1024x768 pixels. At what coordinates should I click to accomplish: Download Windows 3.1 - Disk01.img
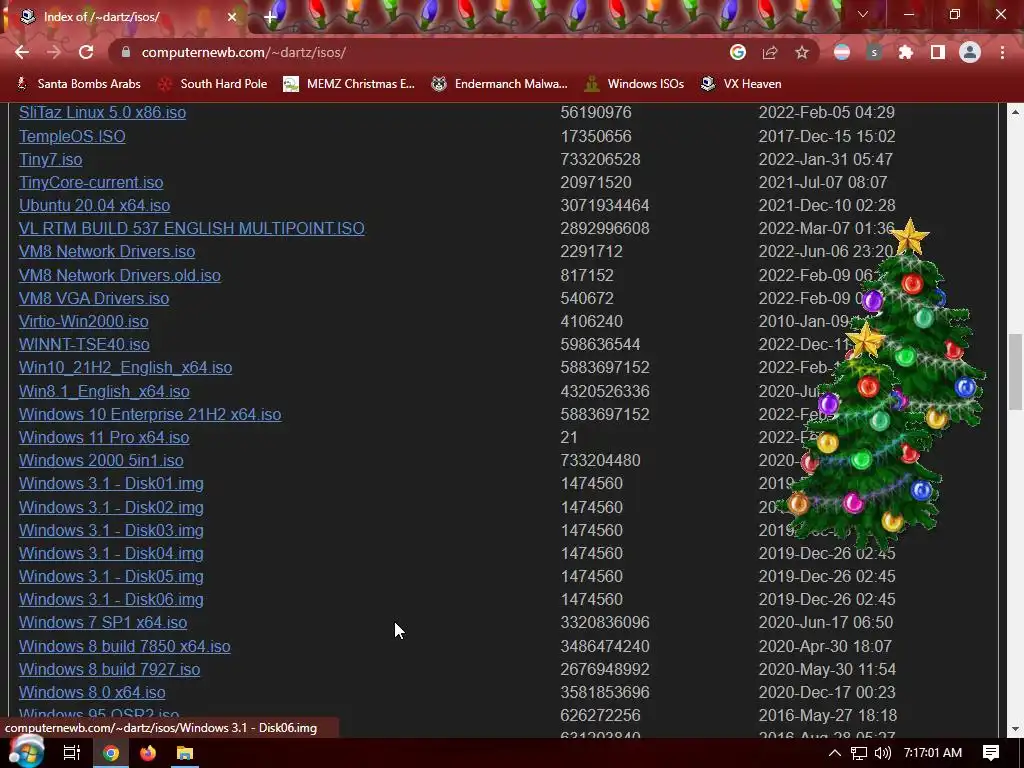111,483
